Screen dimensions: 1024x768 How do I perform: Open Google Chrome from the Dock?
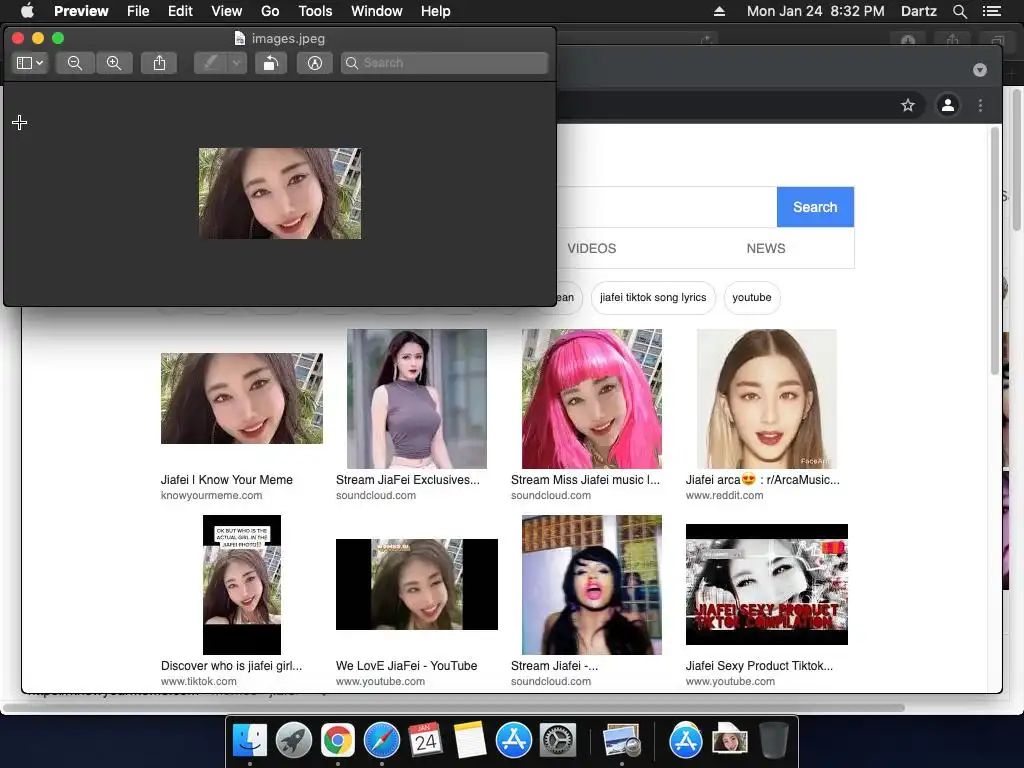pyautogui.click(x=338, y=741)
